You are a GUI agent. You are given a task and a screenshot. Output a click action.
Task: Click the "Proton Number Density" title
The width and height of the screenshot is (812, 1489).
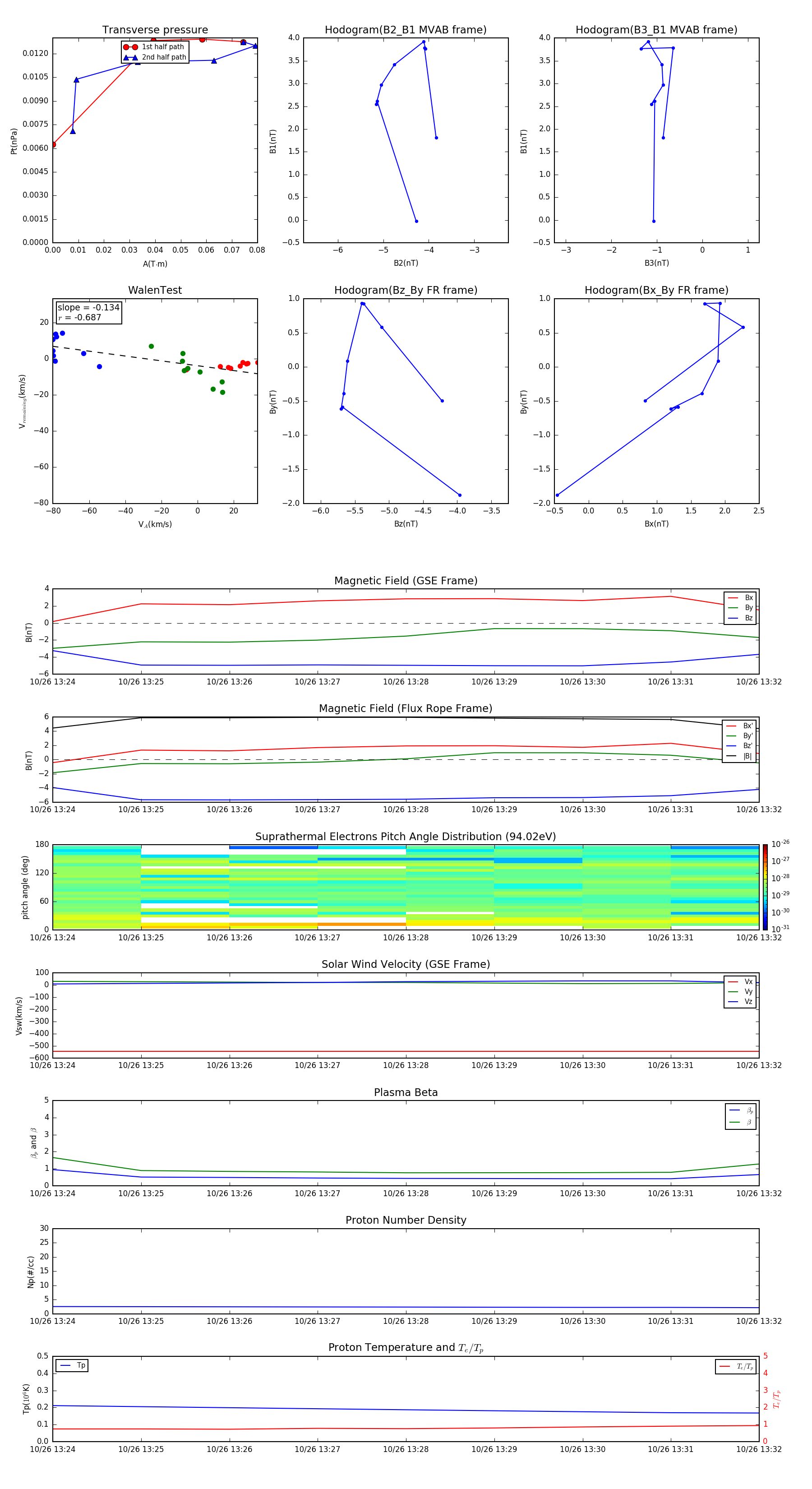tap(406, 1220)
